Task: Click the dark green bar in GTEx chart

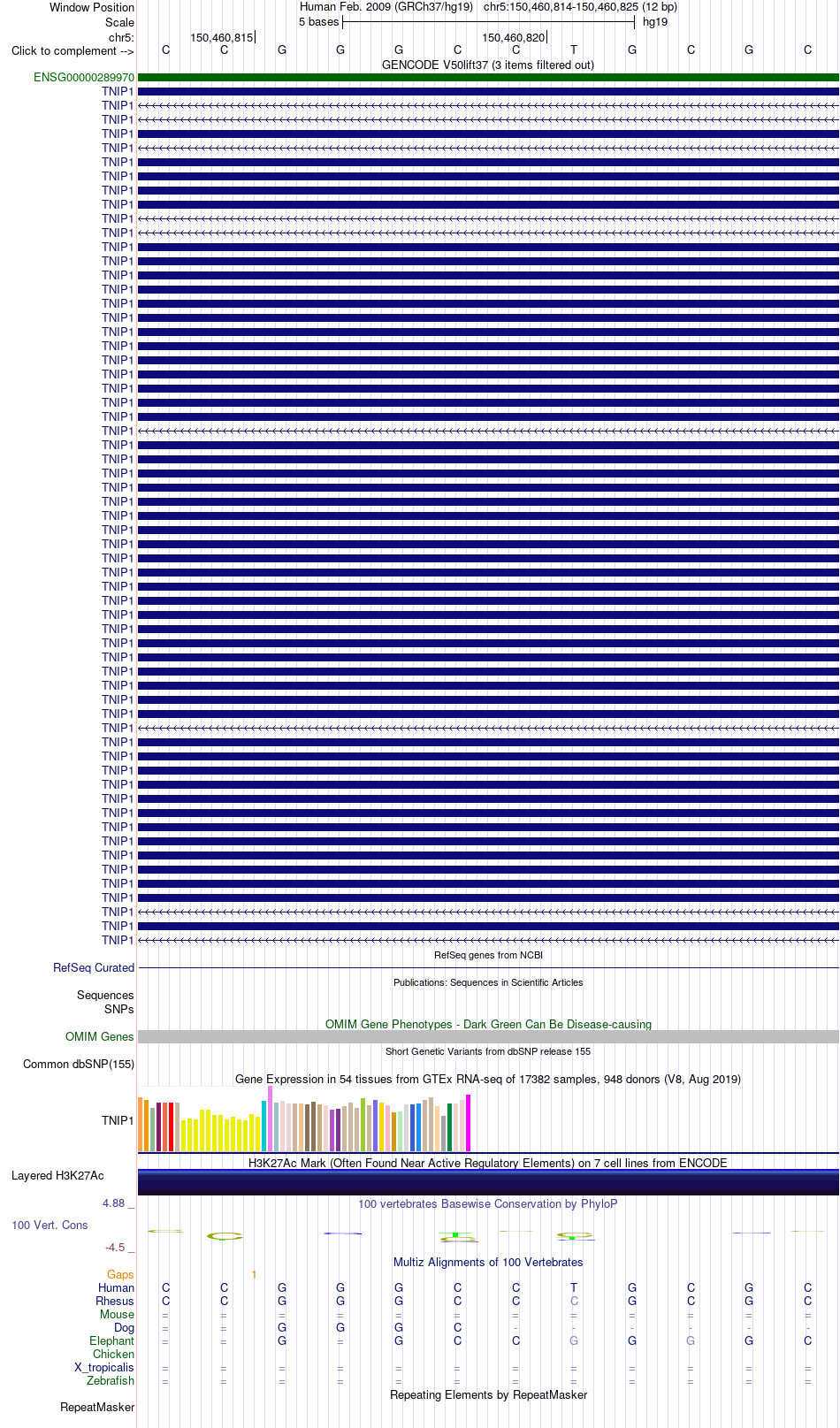Action: click(x=450, y=1127)
